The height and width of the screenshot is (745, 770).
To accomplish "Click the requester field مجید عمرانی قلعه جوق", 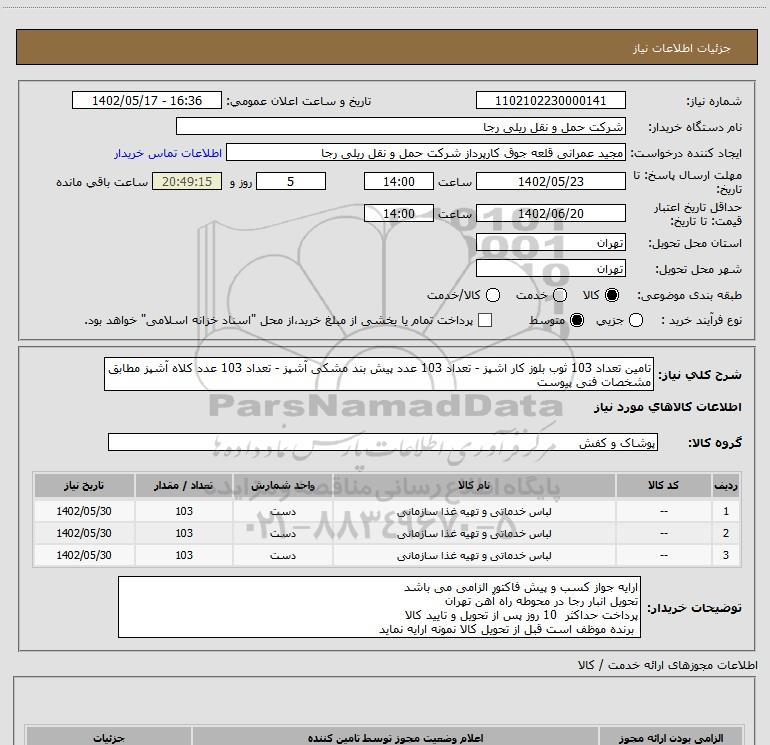I will click(426, 152).
